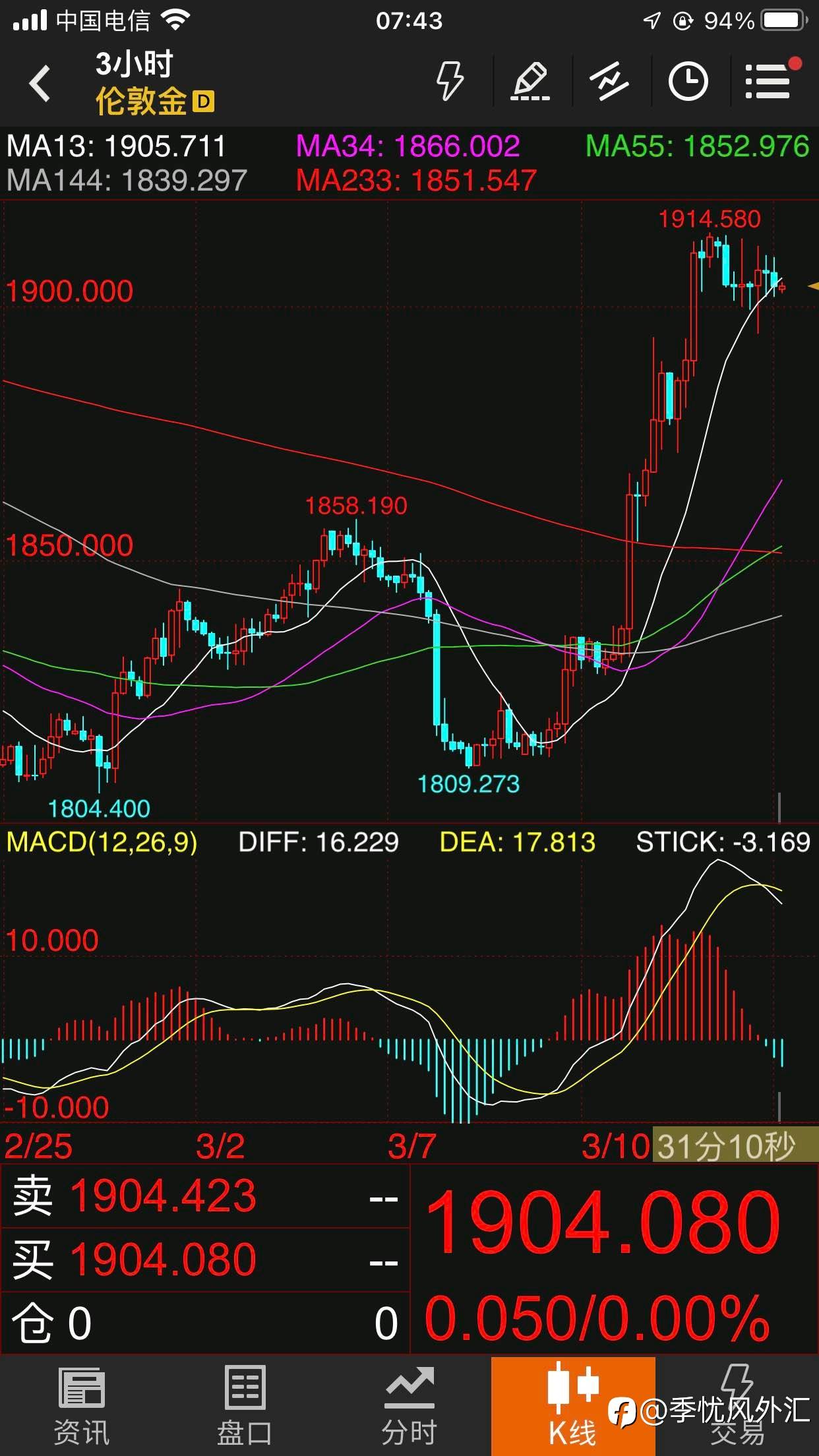Switch to the 资讯 news tab
The image size is (819, 1456).
point(82,1406)
